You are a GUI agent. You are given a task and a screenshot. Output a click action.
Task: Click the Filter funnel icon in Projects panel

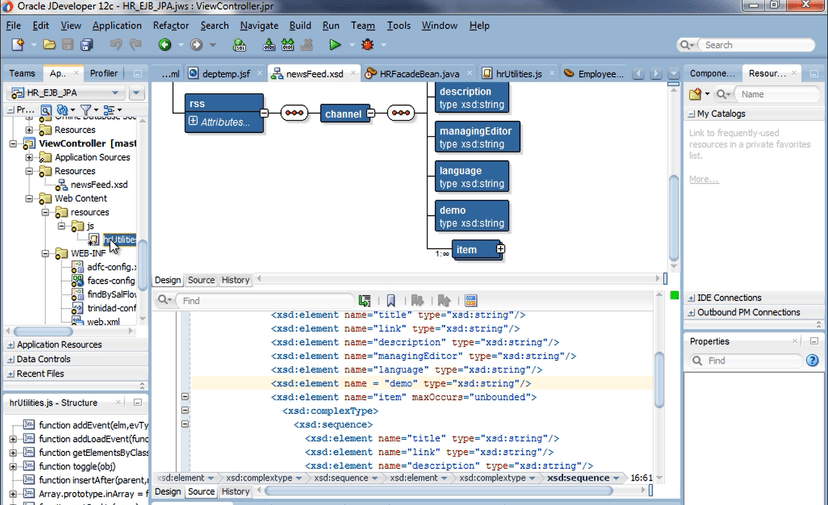point(85,110)
